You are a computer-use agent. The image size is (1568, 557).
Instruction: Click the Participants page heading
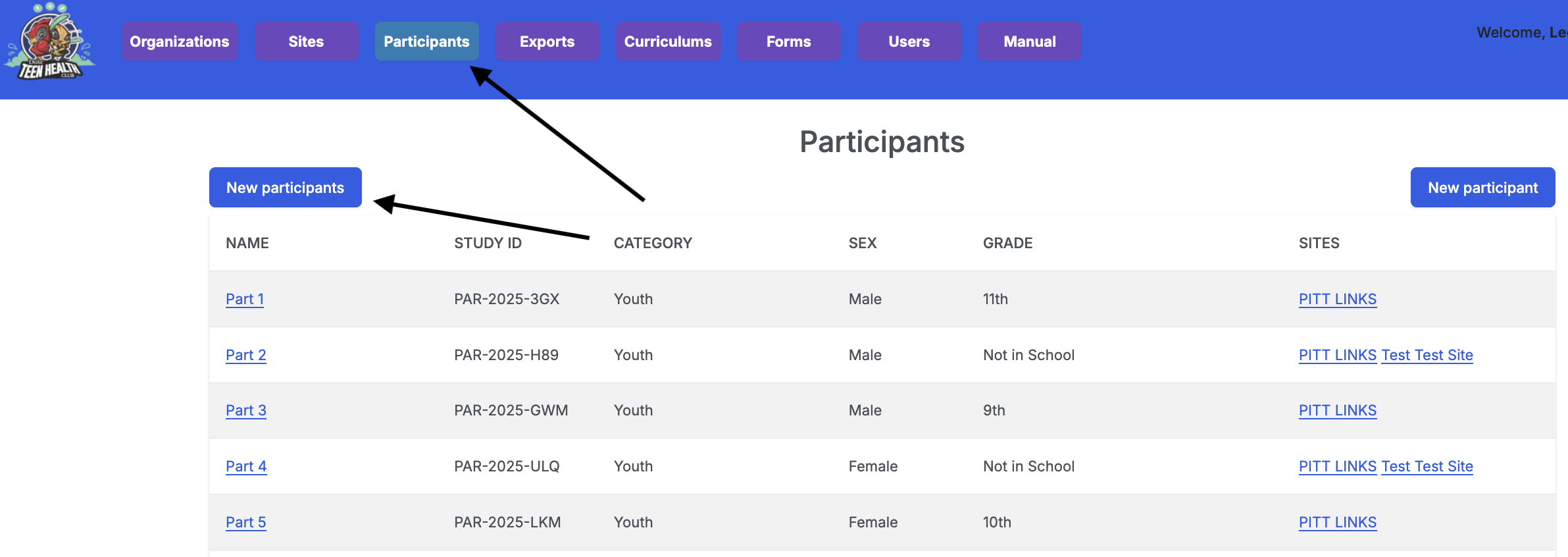(x=882, y=142)
